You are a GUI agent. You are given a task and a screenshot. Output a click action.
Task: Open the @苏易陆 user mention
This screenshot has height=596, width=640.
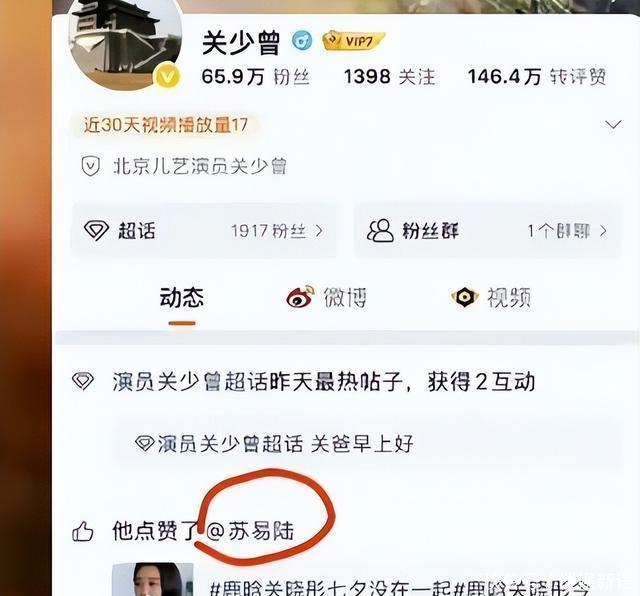250,532
